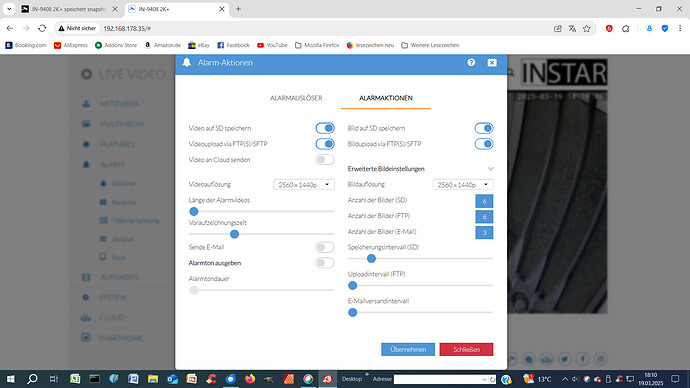
Task: Click the Übernehmen button
Action: (408, 349)
